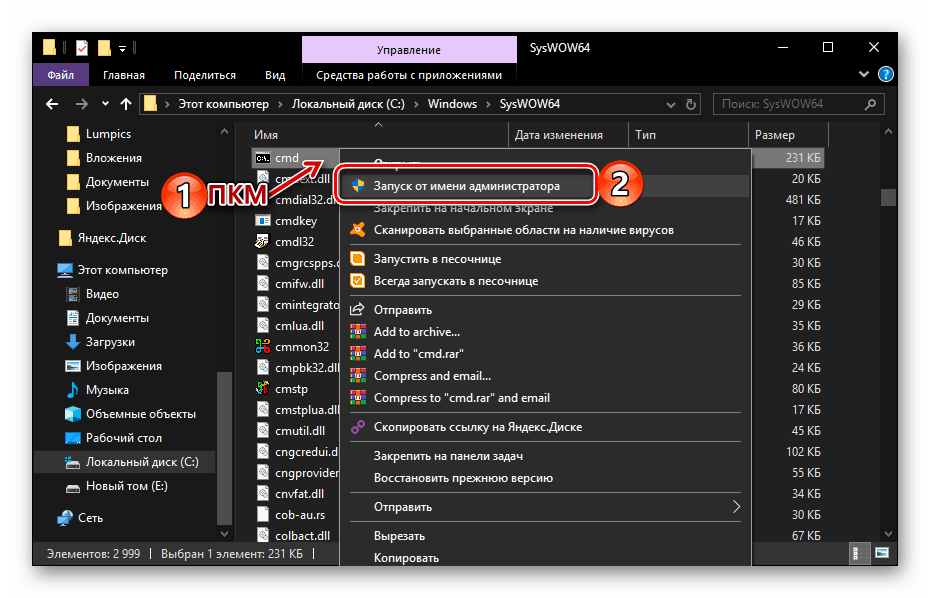Click the Yandex.Disk link icon
Viewport: 930px width, 598px height.
click(x=358, y=427)
